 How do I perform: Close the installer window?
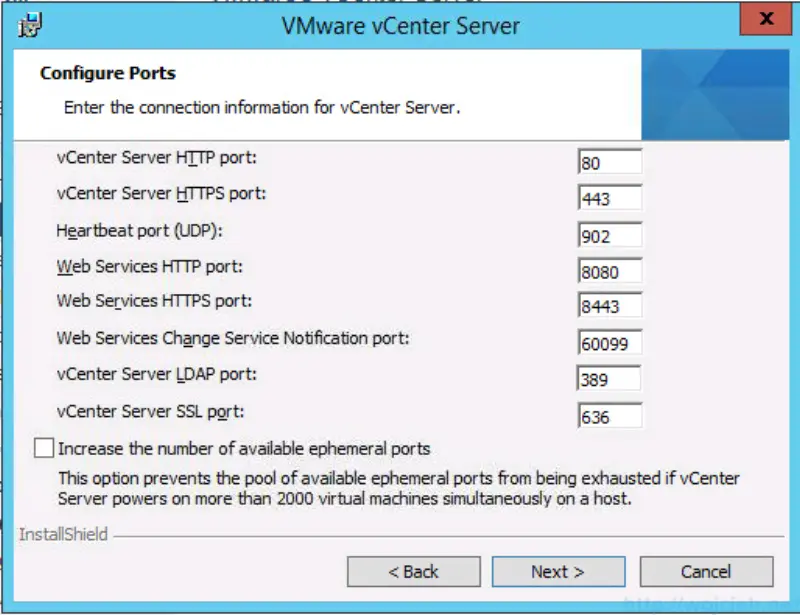(765, 19)
